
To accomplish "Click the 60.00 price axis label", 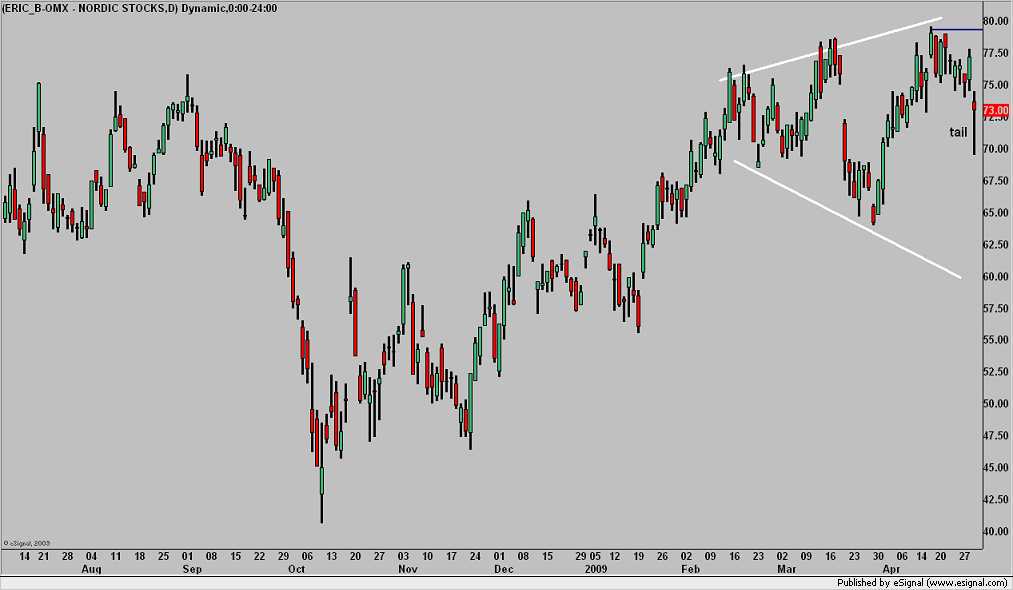I will pos(996,277).
